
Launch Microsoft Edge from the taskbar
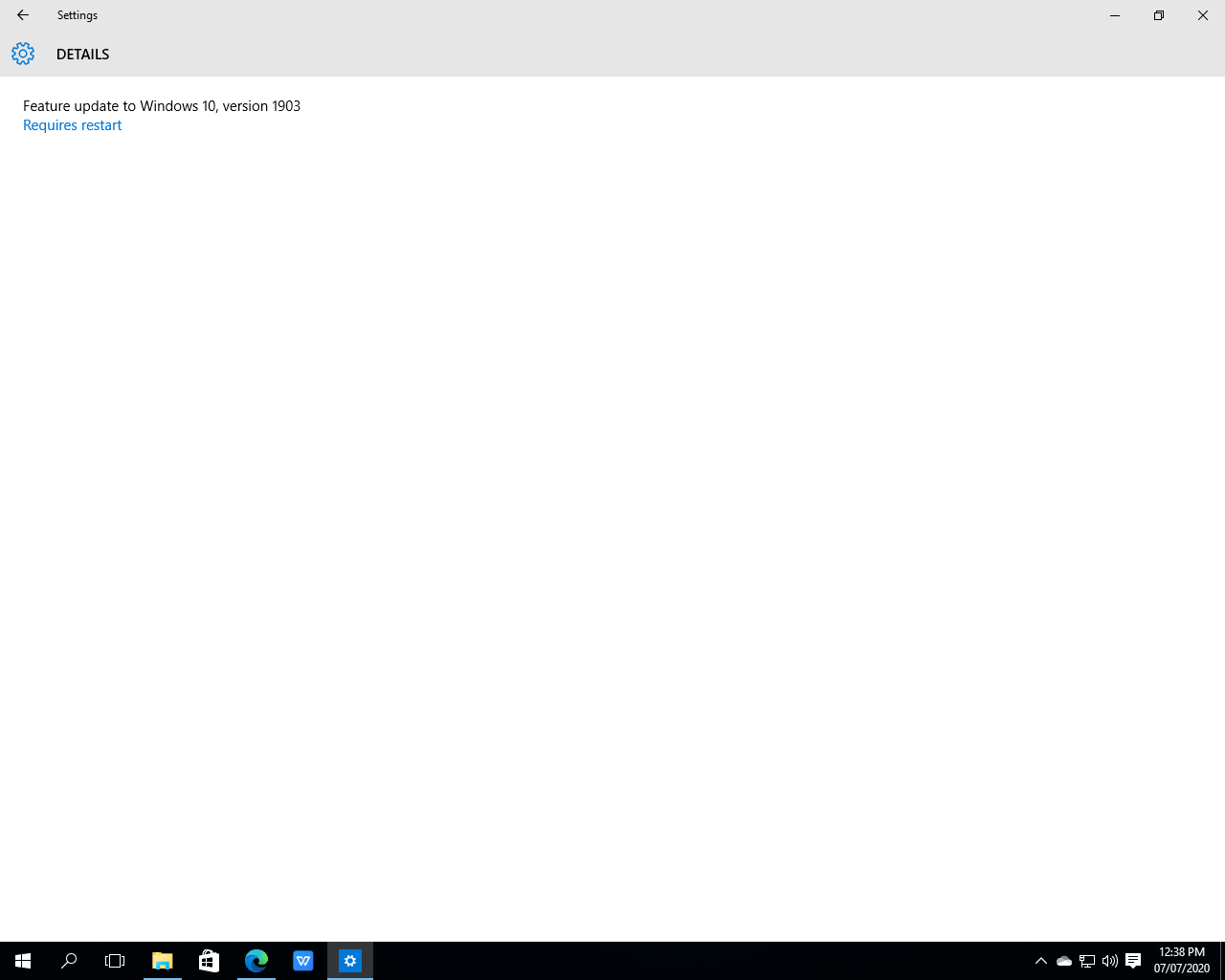(x=256, y=961)
